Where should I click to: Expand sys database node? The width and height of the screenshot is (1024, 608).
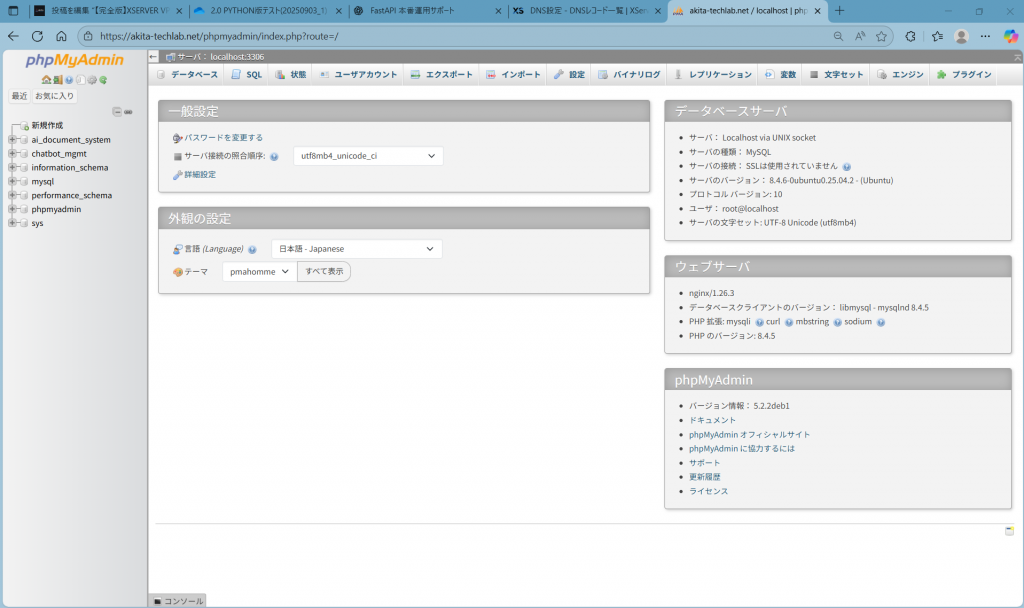click(x=12, y=223)
